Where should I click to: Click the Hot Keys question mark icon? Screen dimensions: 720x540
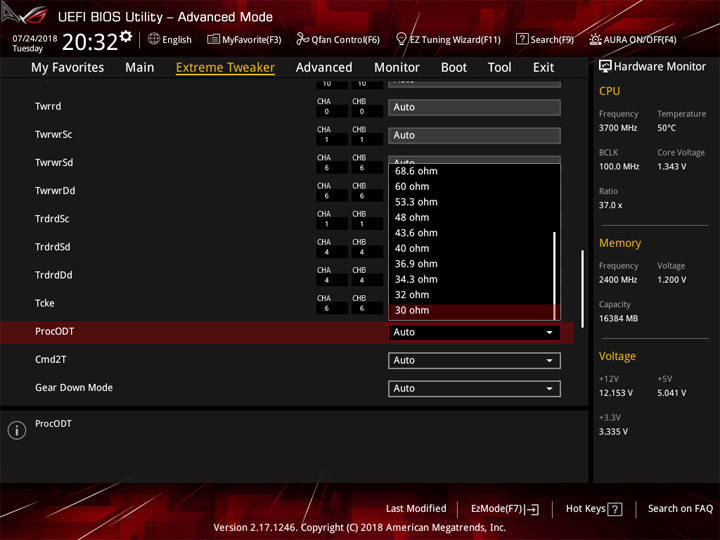(x=614, y=509)
